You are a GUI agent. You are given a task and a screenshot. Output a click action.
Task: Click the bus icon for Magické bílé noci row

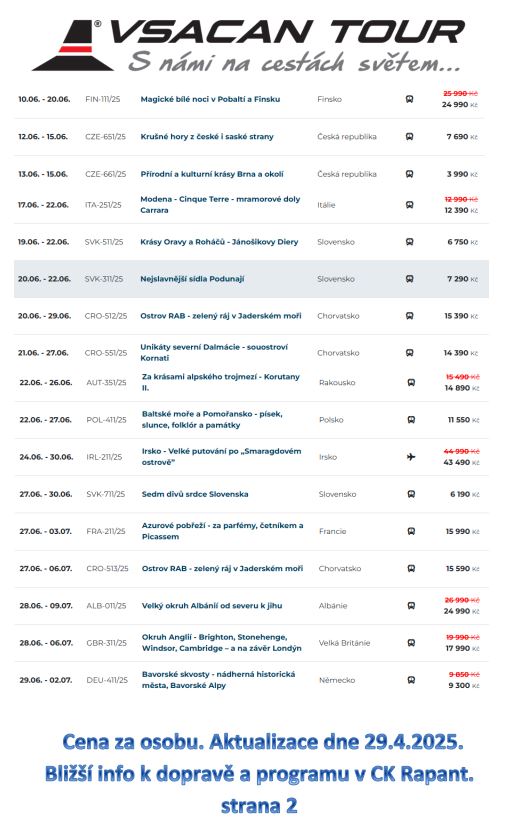click(x=409, y=99)
